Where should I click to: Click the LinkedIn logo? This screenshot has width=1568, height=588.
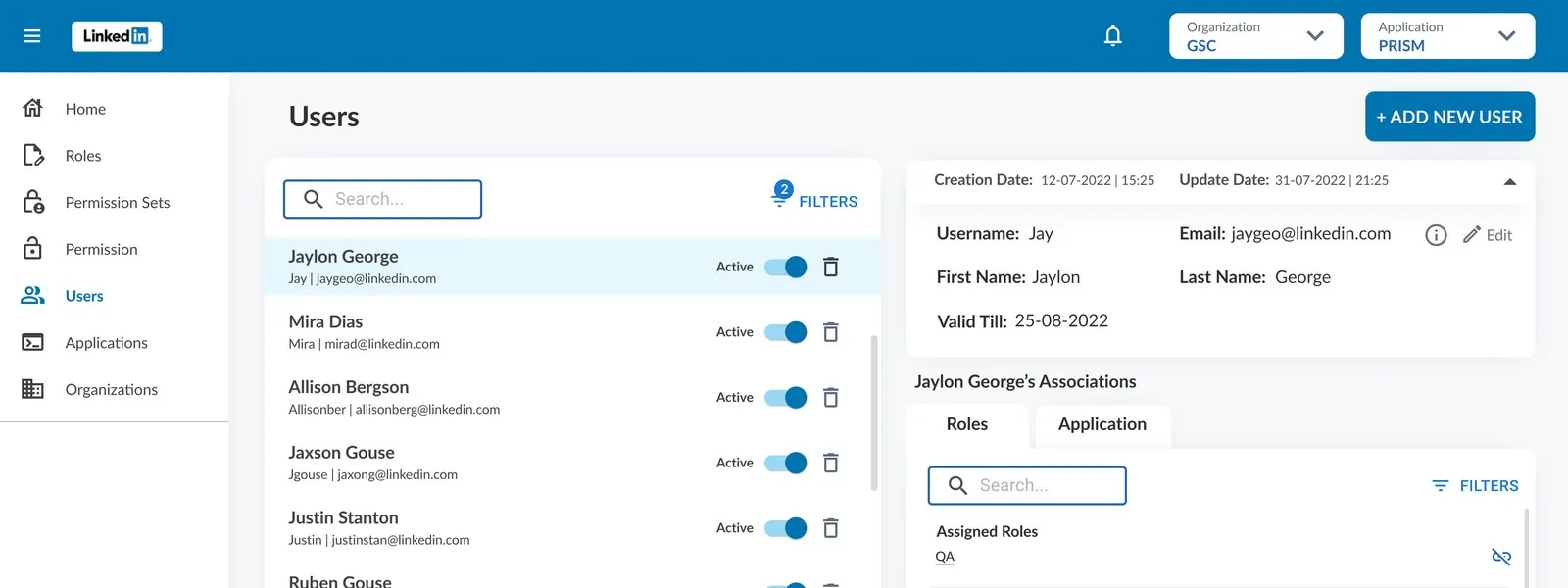point(117,36)
